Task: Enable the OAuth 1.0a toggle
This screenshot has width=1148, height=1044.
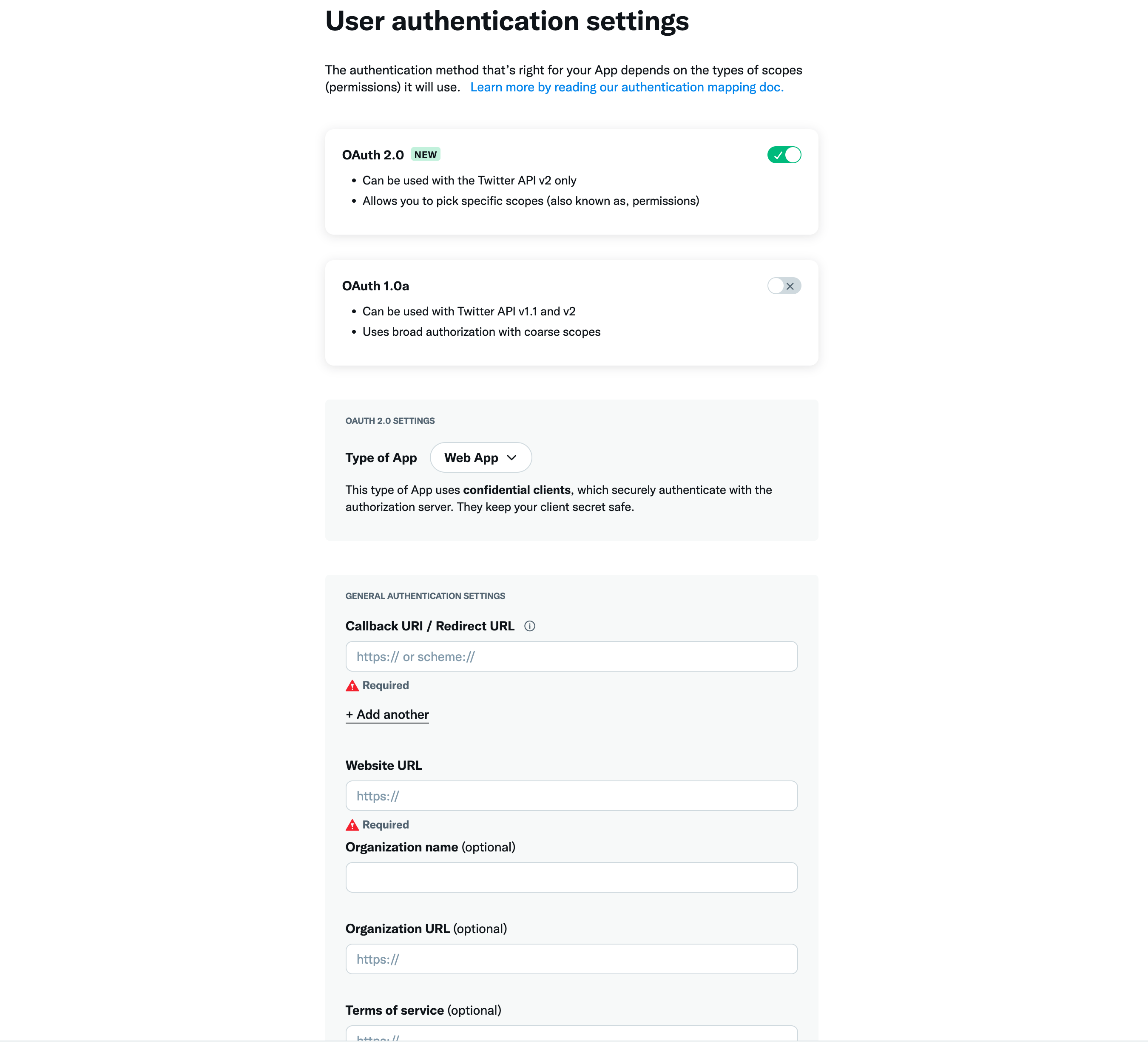Action: 784,286
